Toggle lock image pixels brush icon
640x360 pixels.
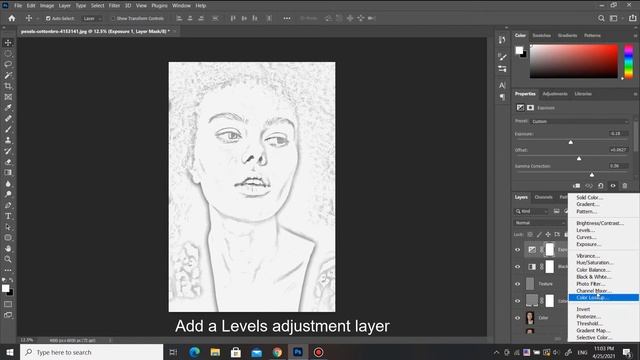[x=539, y=234]
